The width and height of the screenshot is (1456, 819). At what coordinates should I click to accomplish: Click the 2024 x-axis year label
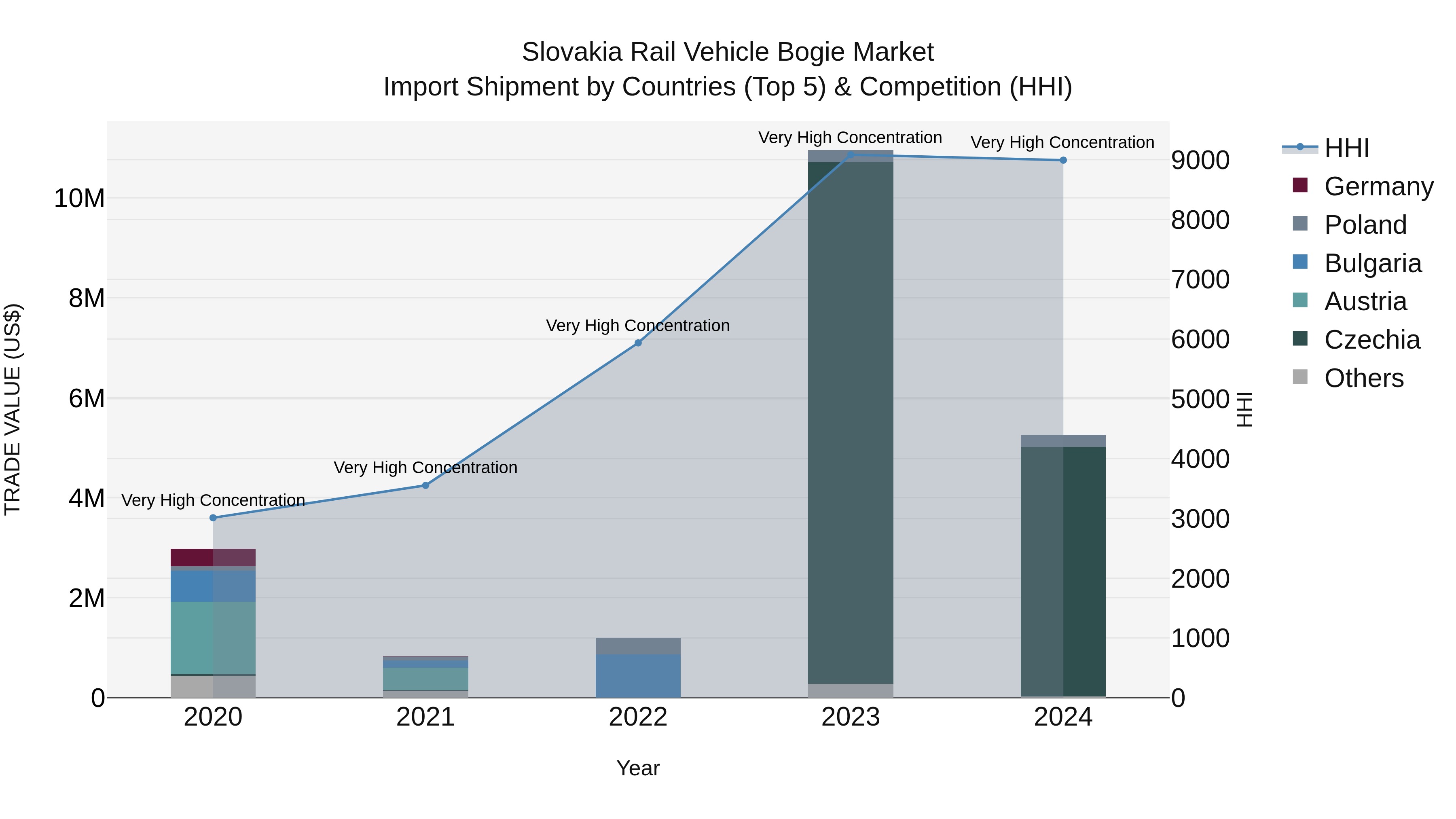[x=1063, y=717]
